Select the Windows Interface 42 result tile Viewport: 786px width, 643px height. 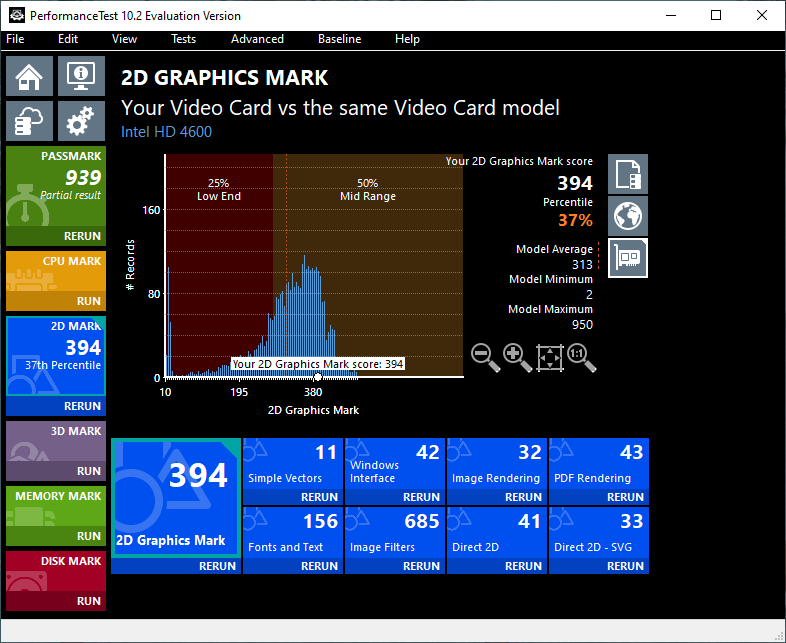point(395,464)
